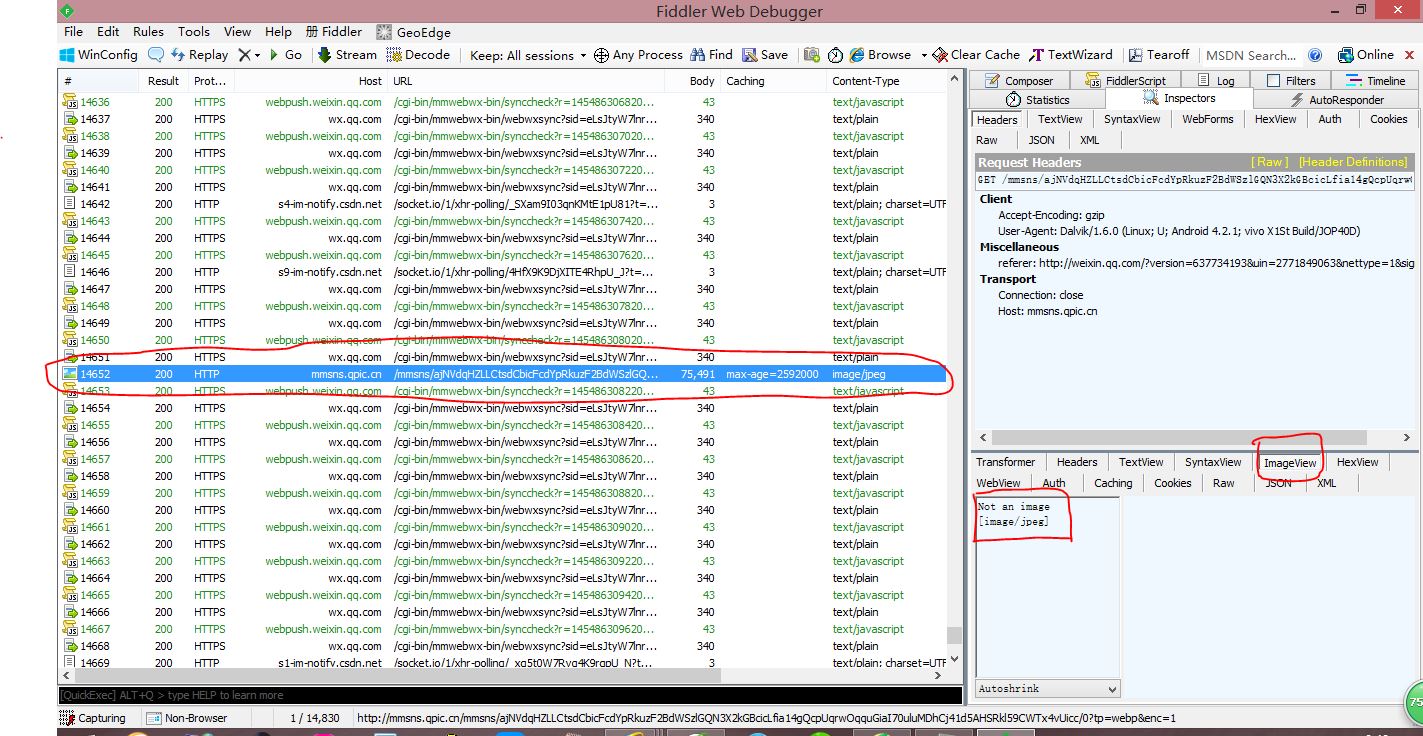This screenshot has width=1423, height=736.
Task: Click the speech bubble comment icon
Action: pos(156,55)
